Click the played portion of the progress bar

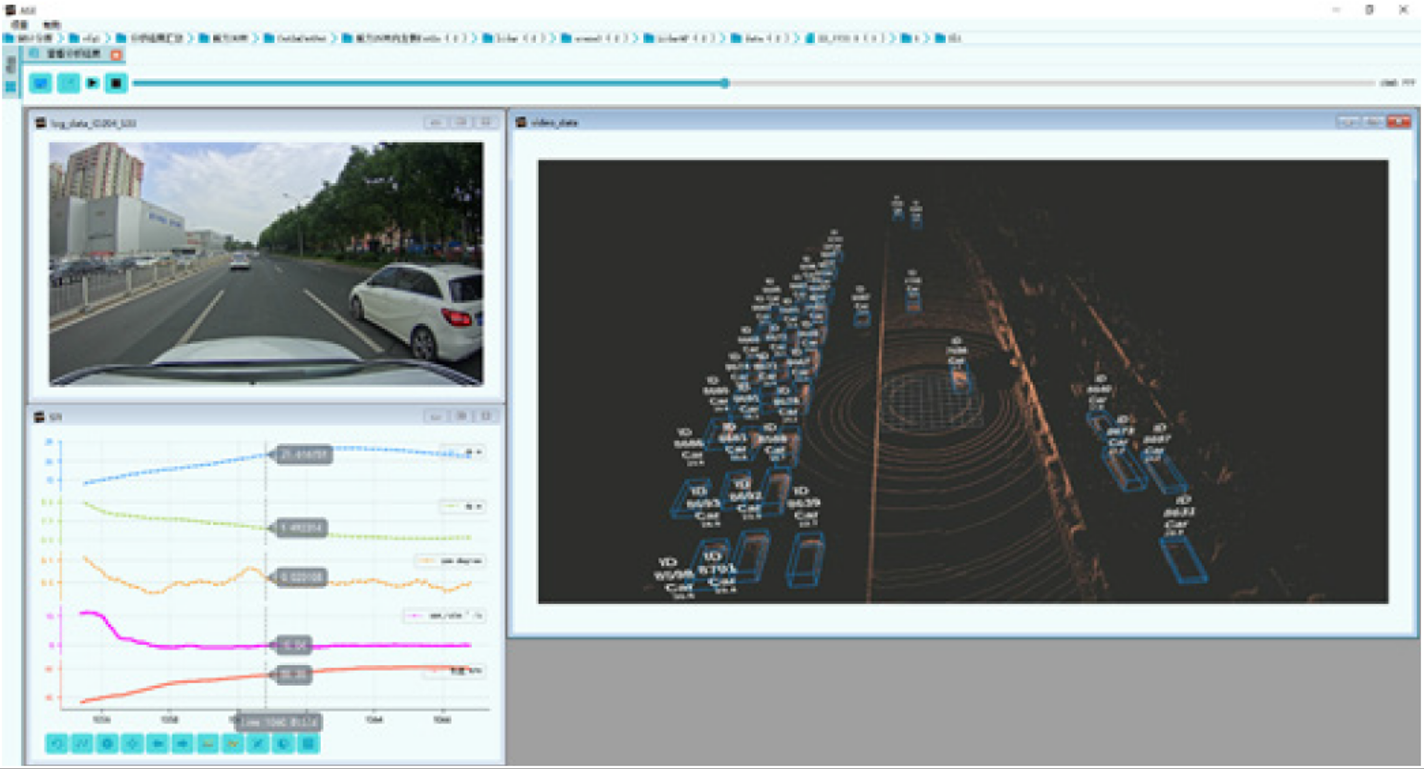pos(428,83)
